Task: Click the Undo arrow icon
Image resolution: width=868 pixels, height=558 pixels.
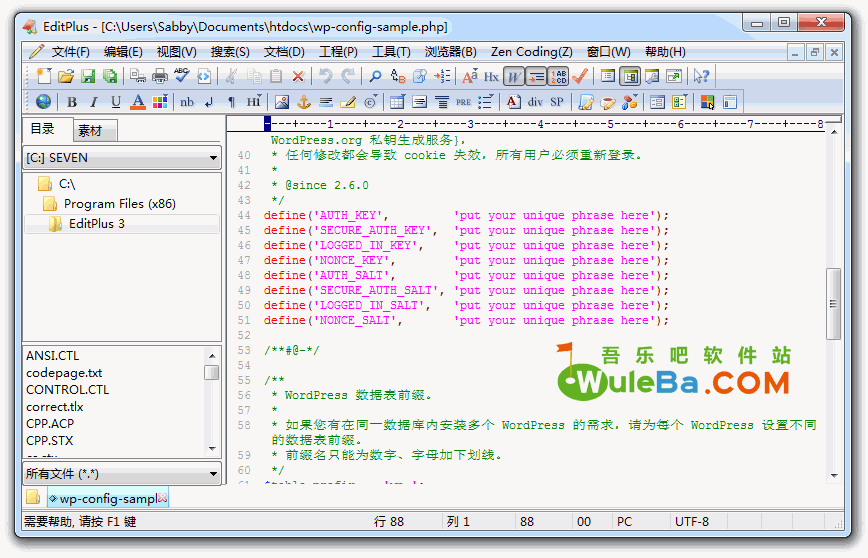Action: pos(326,76)
